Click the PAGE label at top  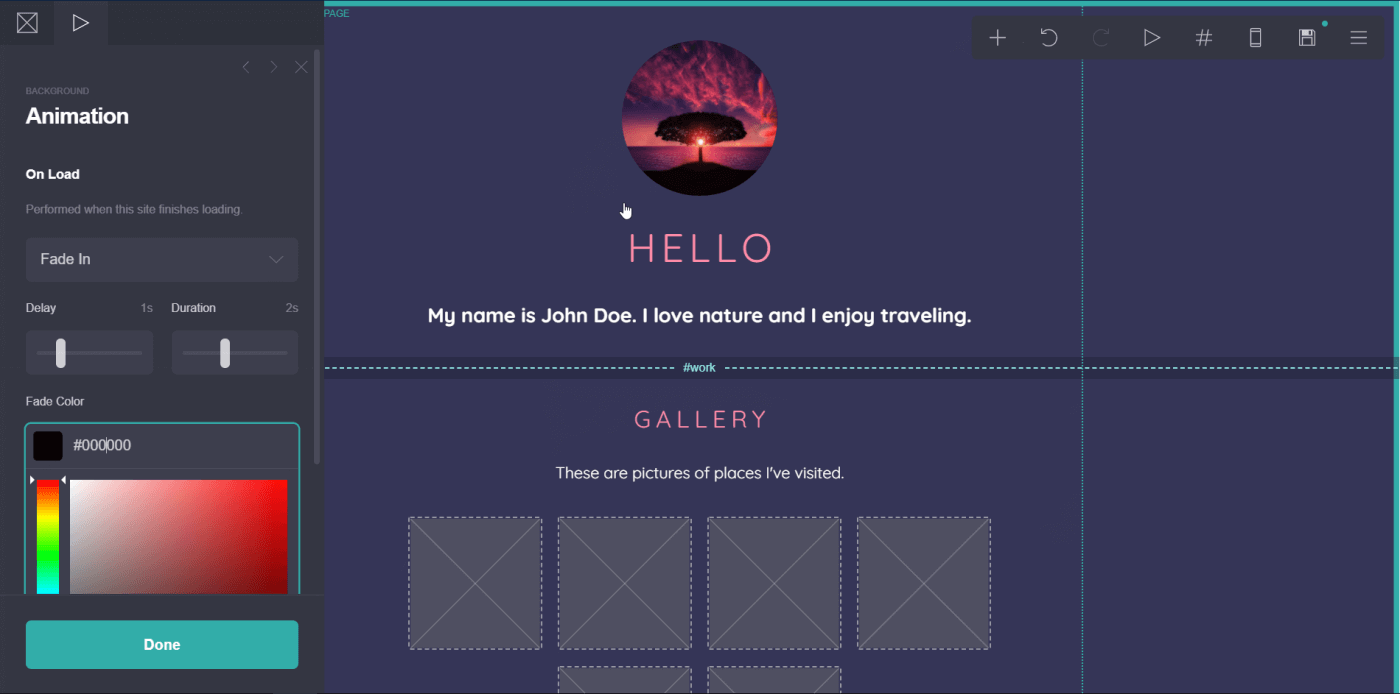coord(337,14)
